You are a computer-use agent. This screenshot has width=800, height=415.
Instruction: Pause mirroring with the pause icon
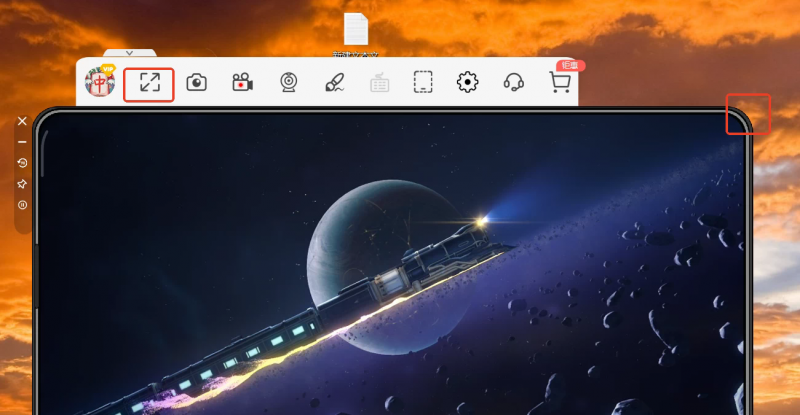tap(22, 205)
